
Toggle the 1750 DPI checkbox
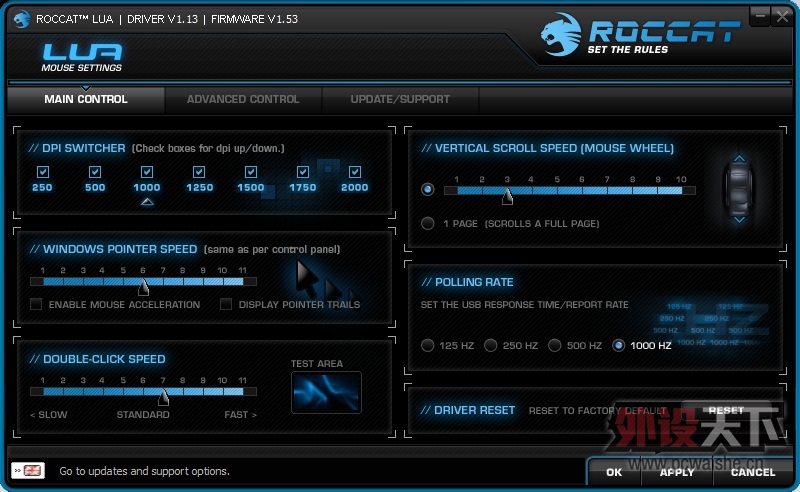303,172
